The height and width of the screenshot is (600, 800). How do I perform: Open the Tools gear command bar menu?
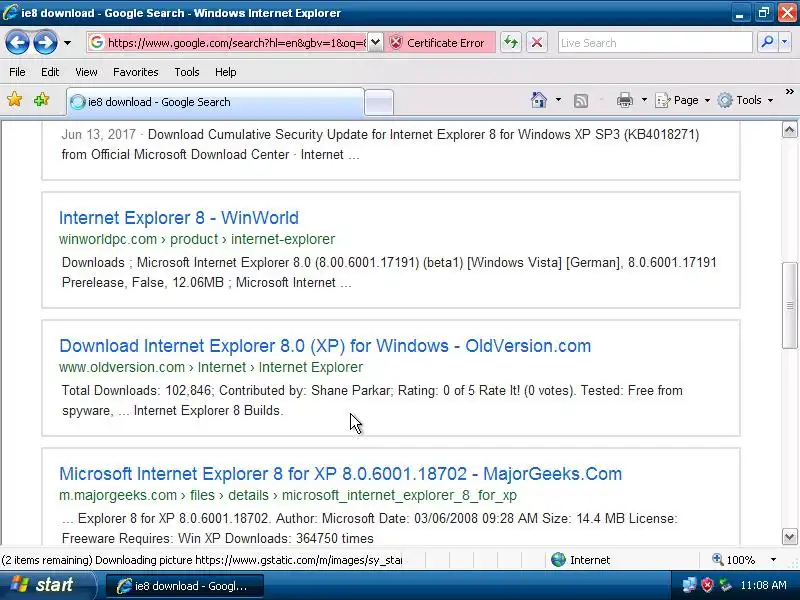coord(745,100)
